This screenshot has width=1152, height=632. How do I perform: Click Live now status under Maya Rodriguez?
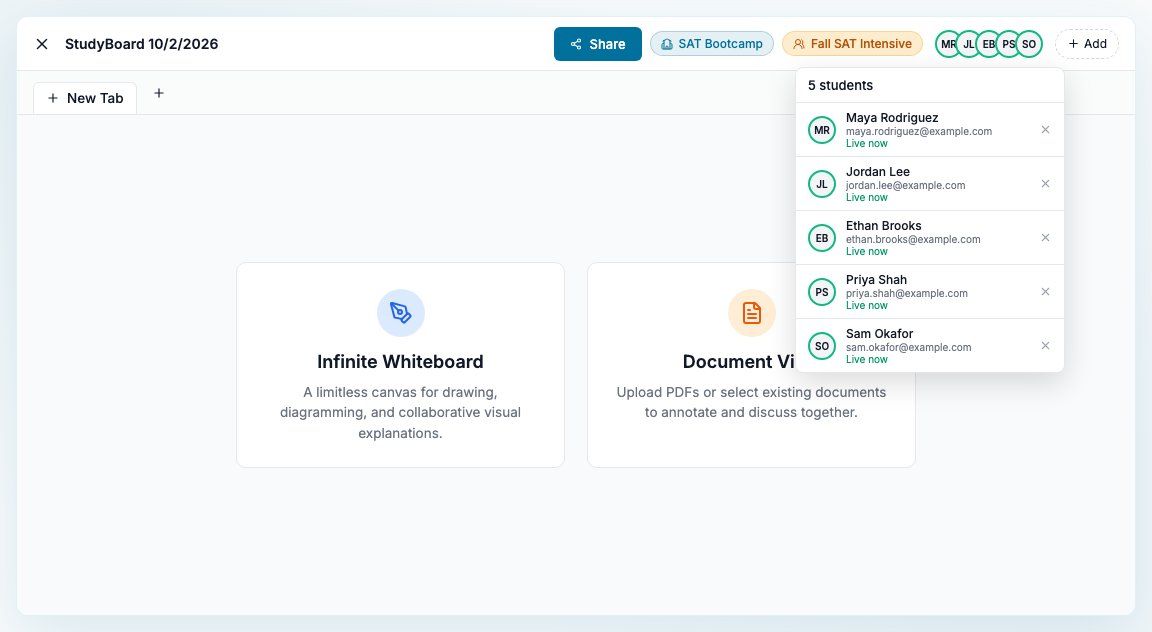point(867,143)
